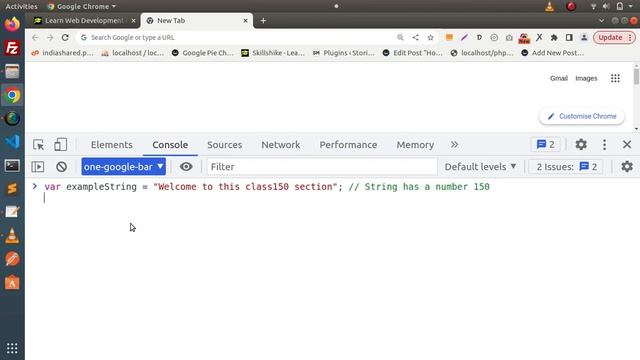The width and height of the screenshot is (640, 360).
Task: Open Chrome extensions puzzle icon
Action: pyautogui.click(x=554, y=38)
